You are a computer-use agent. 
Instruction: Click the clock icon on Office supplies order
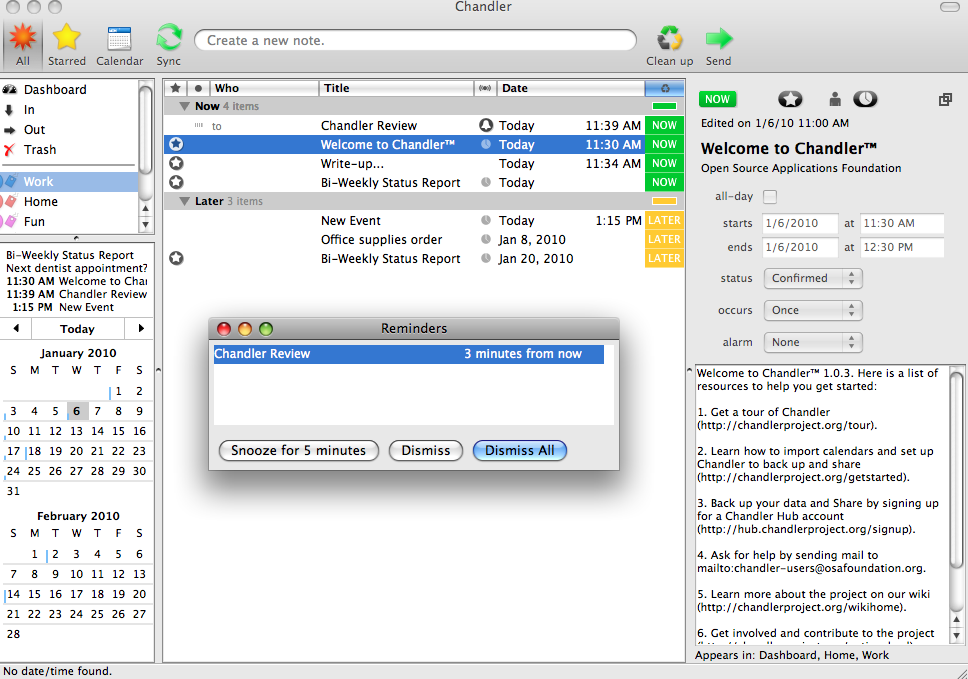pyautogui.click(x=486, y=240)
